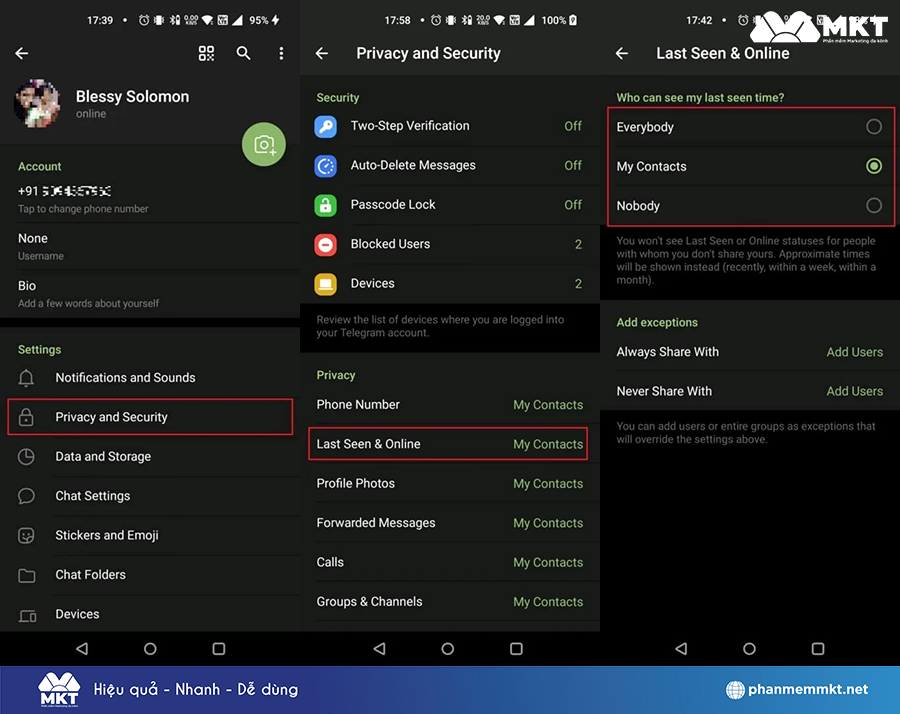
Task: Tap the phone number to change it
Action: point(150,199)
